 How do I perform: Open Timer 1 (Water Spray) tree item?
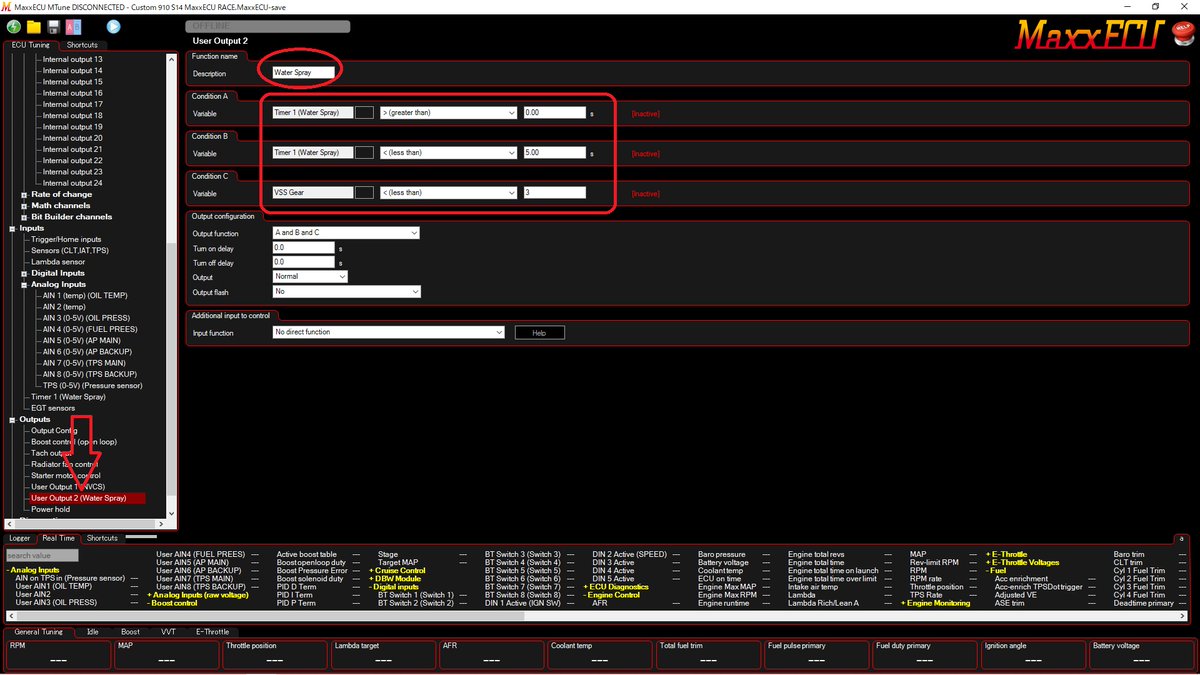click(68, 397)
